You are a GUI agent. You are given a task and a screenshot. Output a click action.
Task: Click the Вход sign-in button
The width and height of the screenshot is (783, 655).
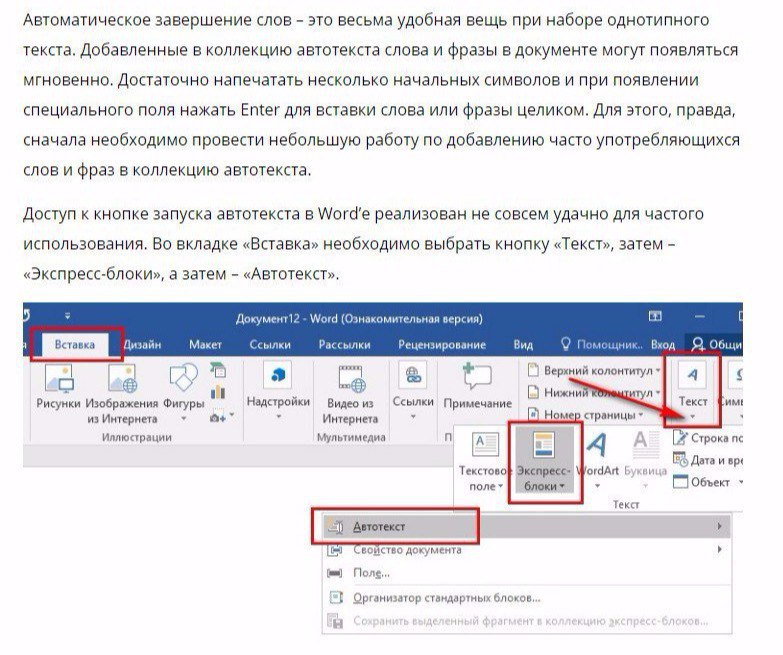pyautogui.click(x=662, y=345)
